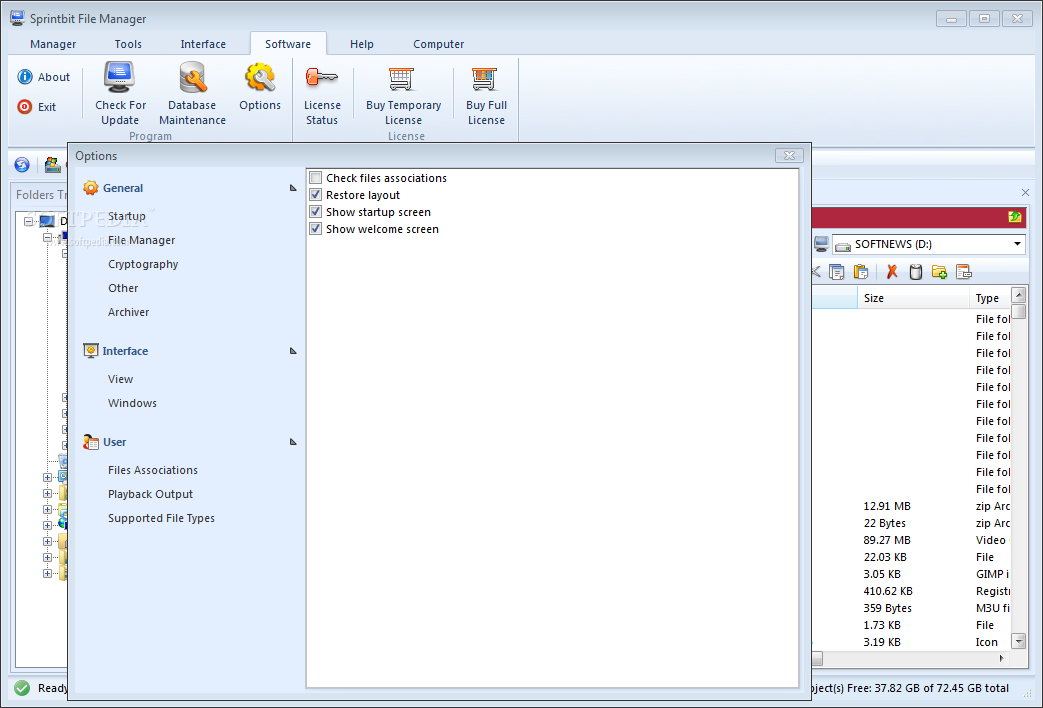Click the folder-up icon in red bar
The image size is (1043, 708).
point(1014,217)
